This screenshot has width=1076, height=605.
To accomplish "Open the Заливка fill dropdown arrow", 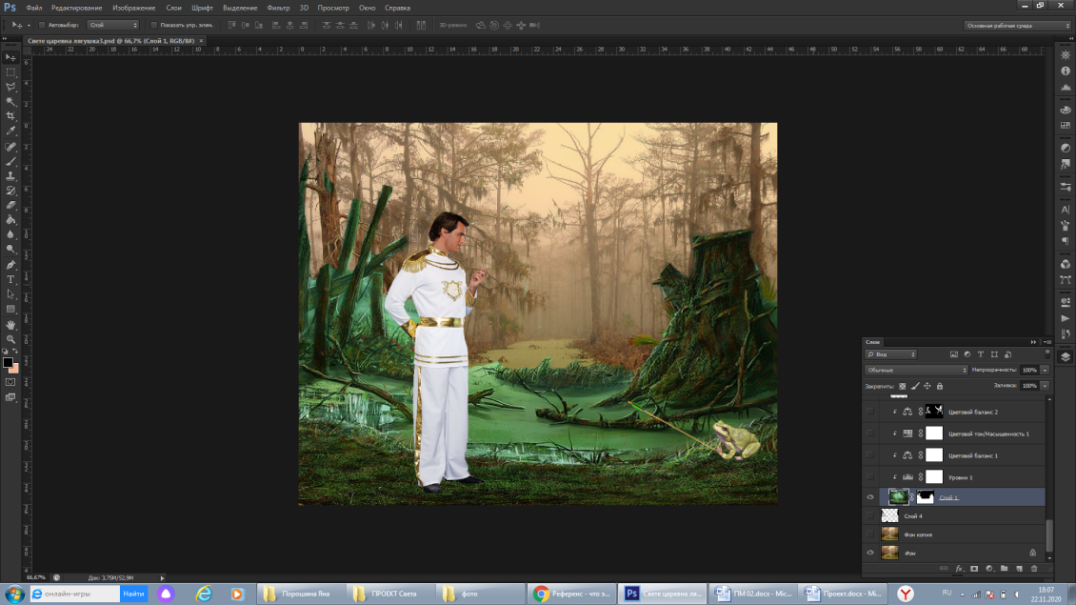I will click(1045, 385).
